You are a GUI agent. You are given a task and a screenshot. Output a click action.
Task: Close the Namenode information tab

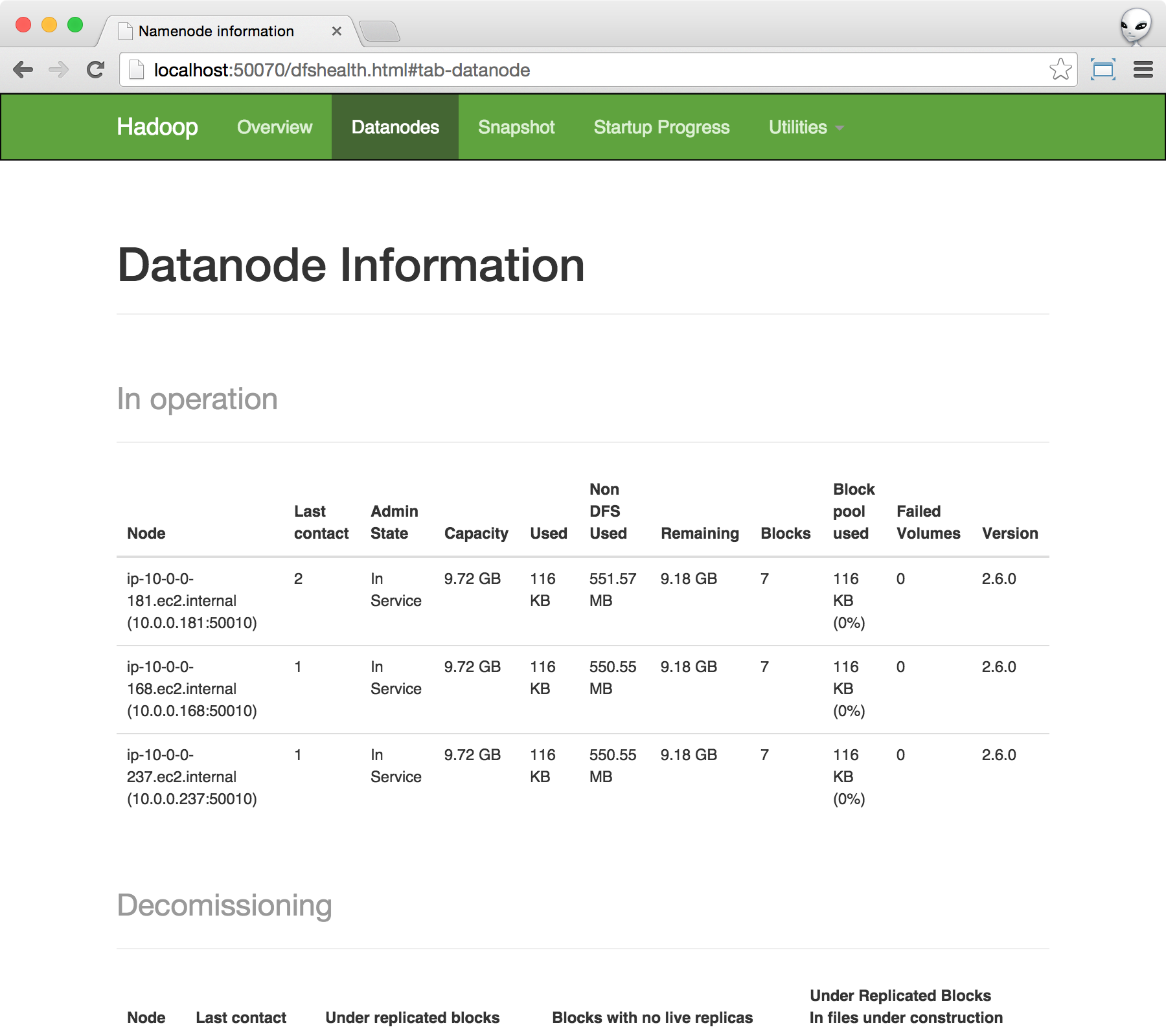pos(336,31)
